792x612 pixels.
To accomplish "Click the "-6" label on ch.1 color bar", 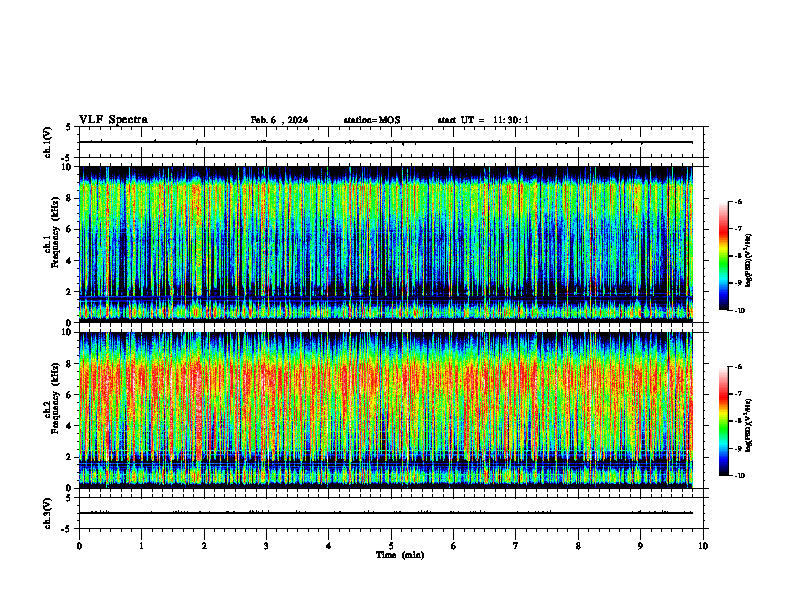I will pyautogui.click(x=739, y=202).
